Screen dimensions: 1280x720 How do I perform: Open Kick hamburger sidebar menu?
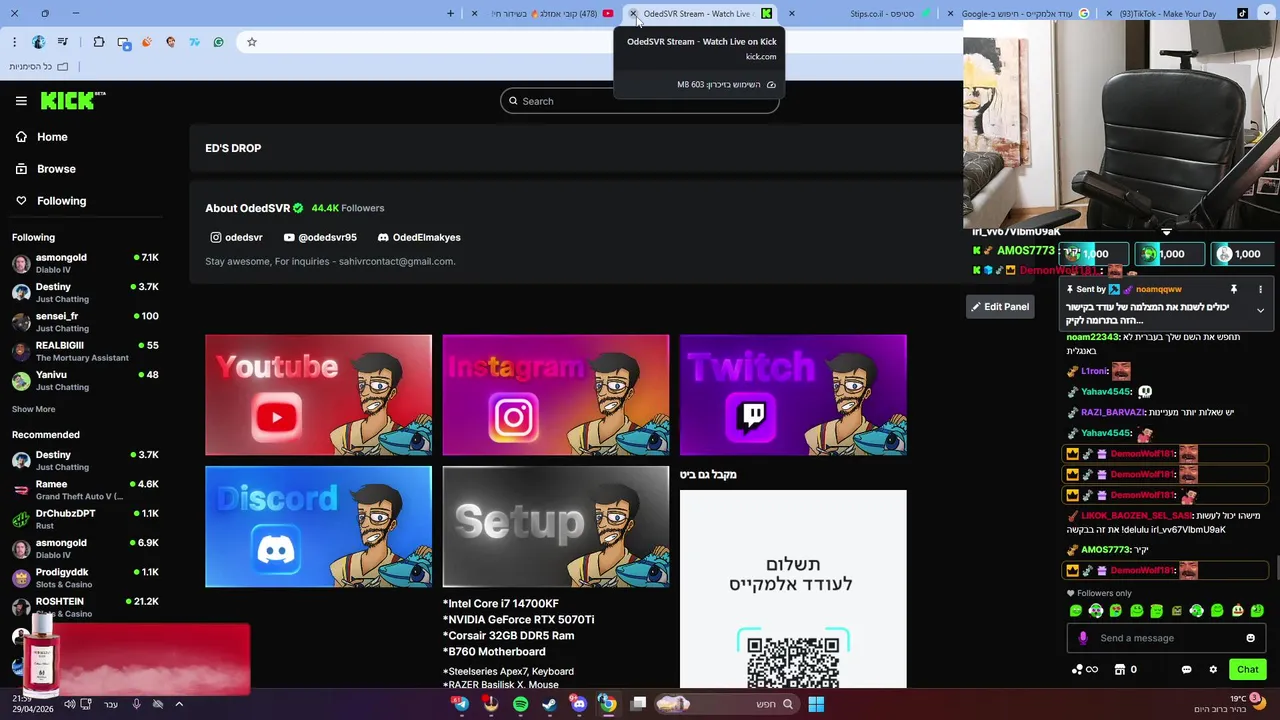[x=21, y=101]
